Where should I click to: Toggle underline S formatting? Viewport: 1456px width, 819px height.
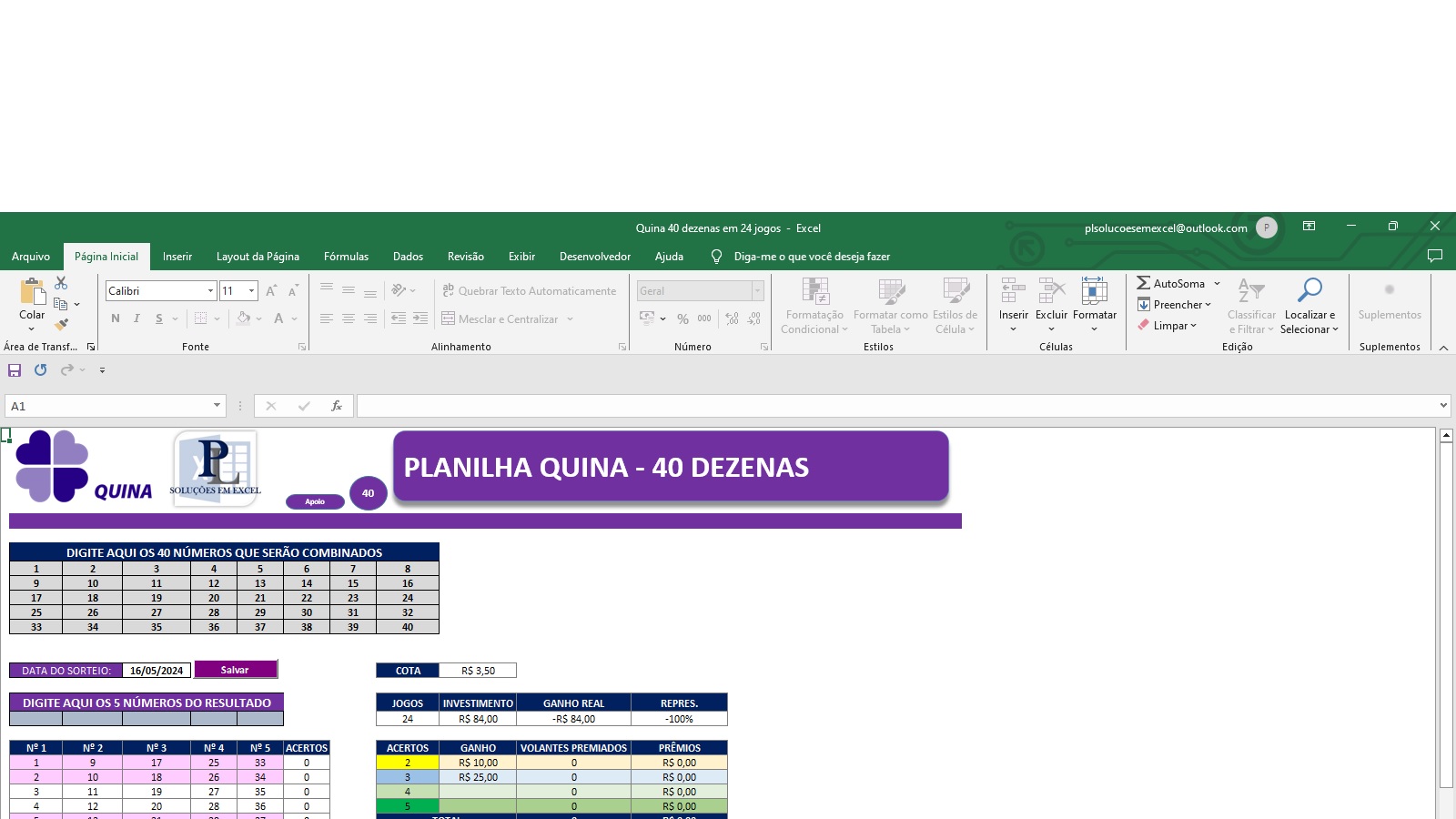click(159, 318)
